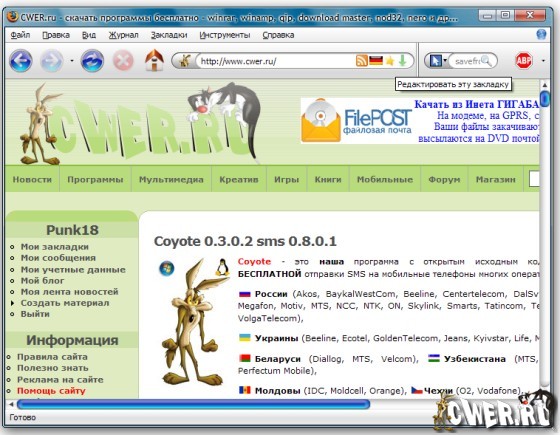Open the Adblock Plus ABP icon

[x=524, y=61]
